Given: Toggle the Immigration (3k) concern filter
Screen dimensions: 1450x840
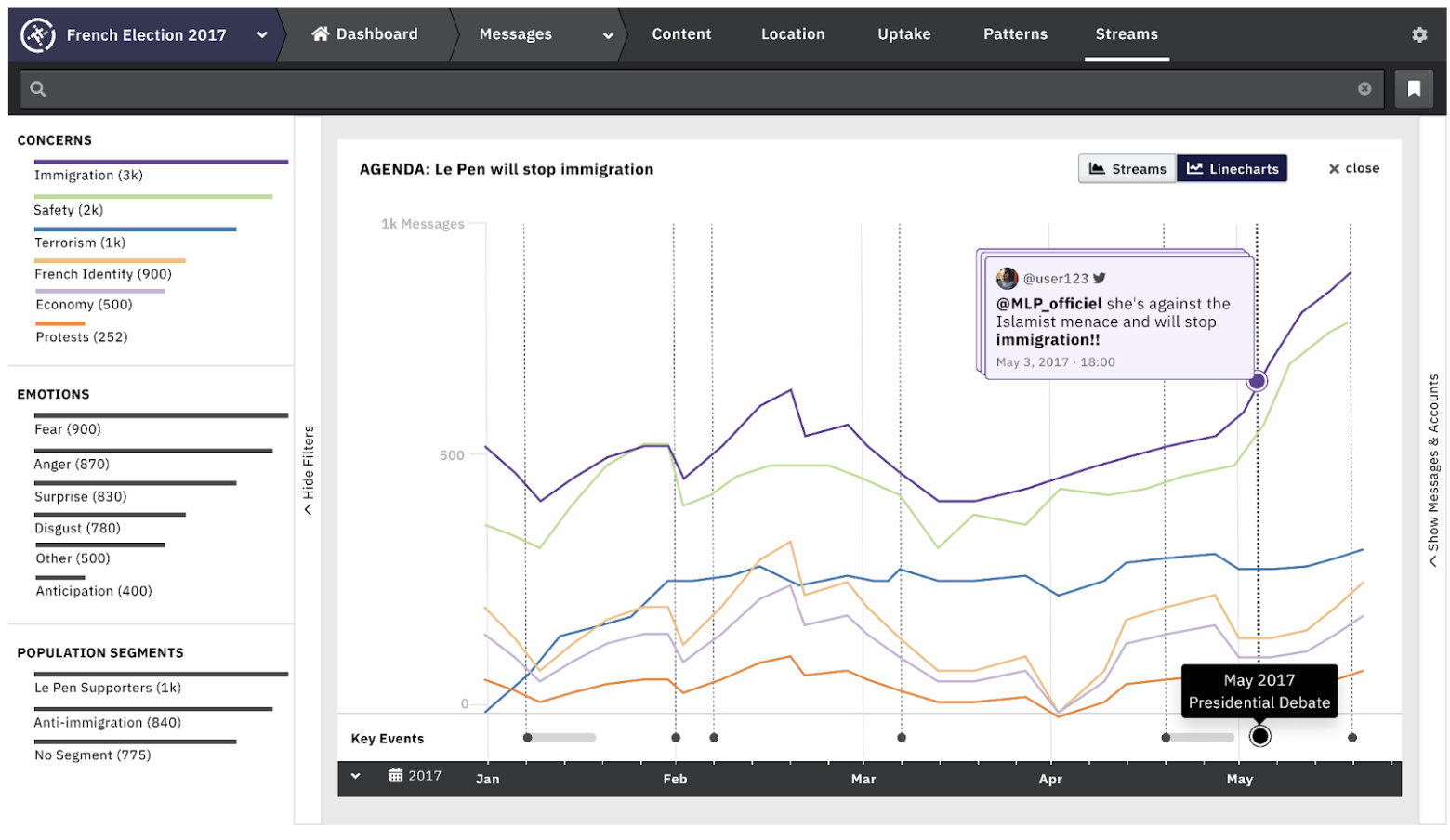Looking at the screenshot, I should click(x=88, y=176).
